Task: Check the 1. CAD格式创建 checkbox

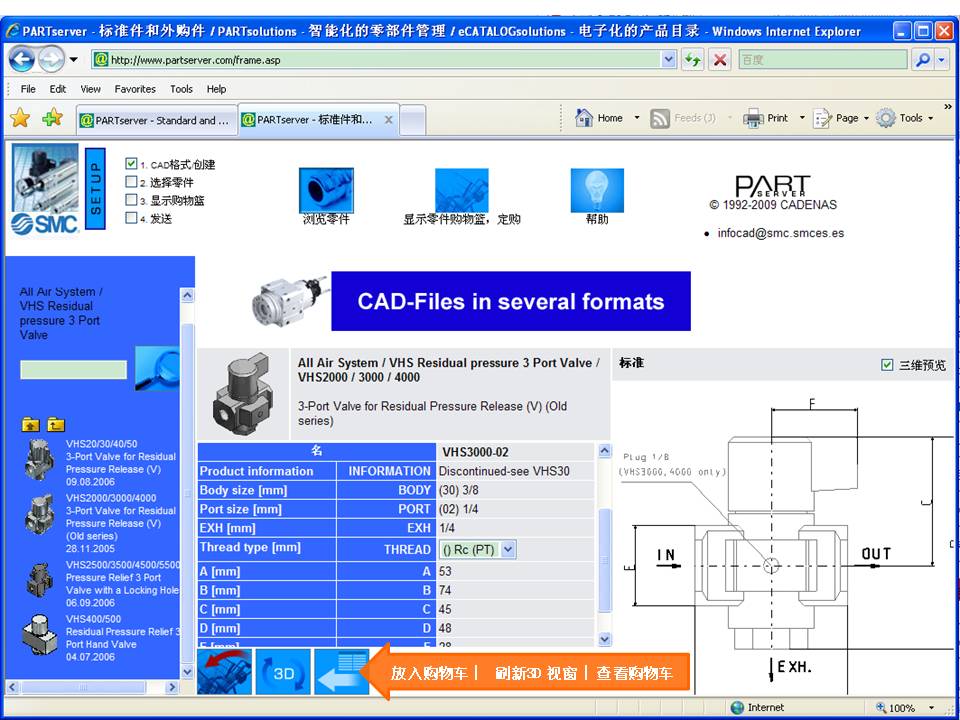Action: tap(130, 163)
